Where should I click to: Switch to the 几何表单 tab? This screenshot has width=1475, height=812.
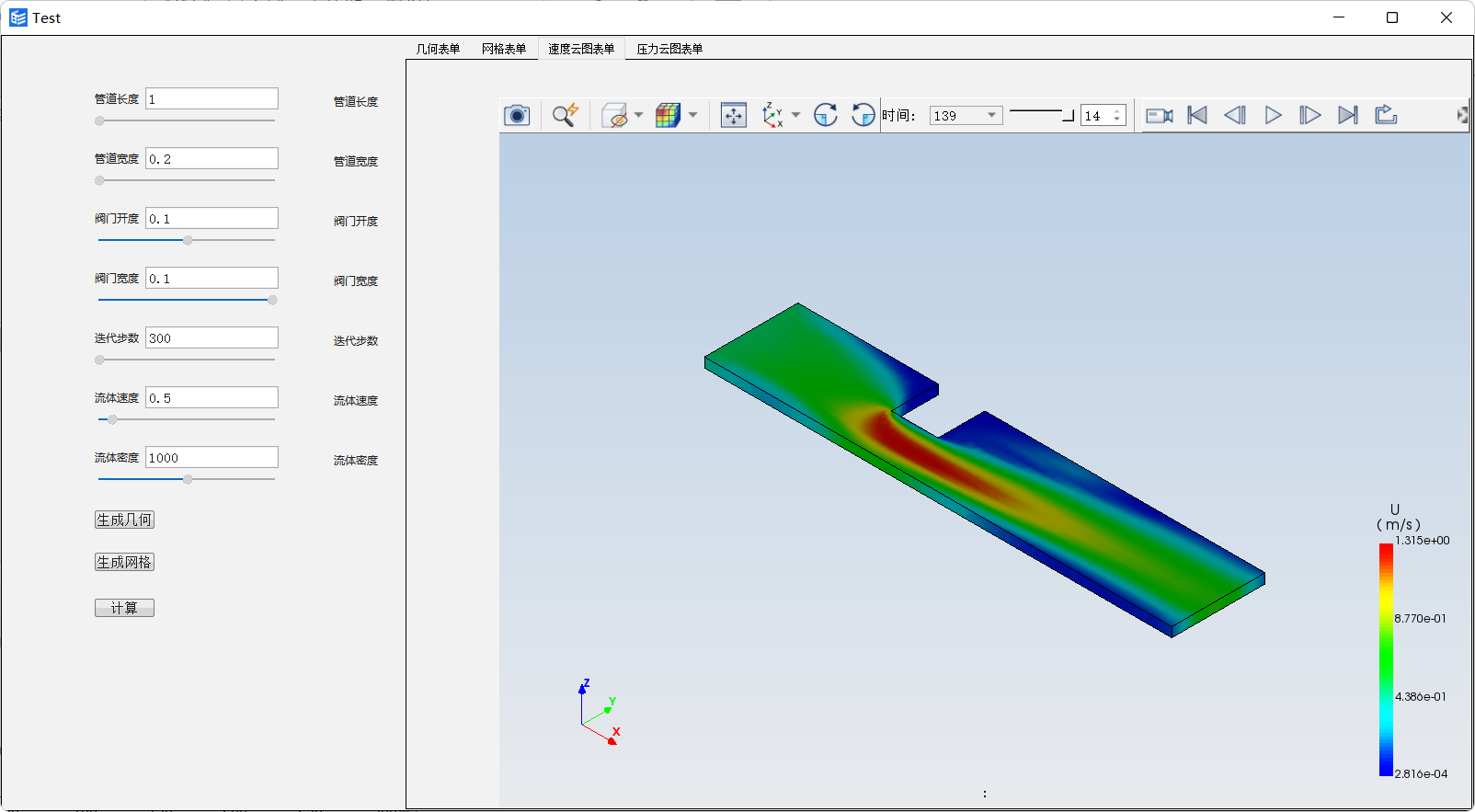pos(438,49)
